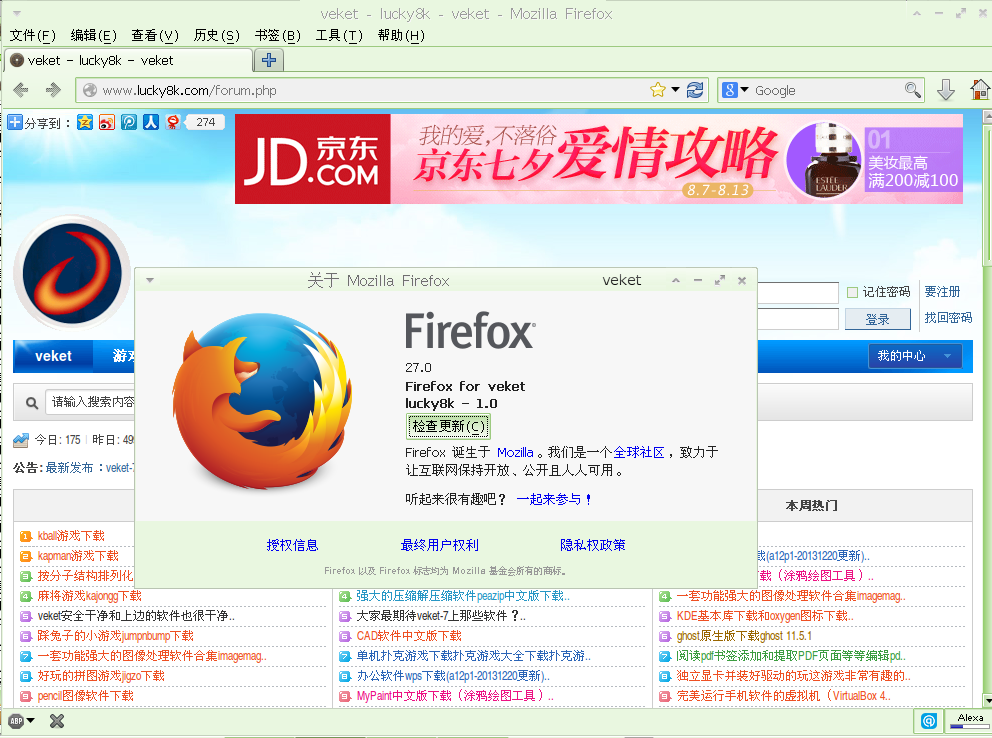Open the Adblock Plus ABP icon
The image size is (992, 738).
click(x=16, y=720)
